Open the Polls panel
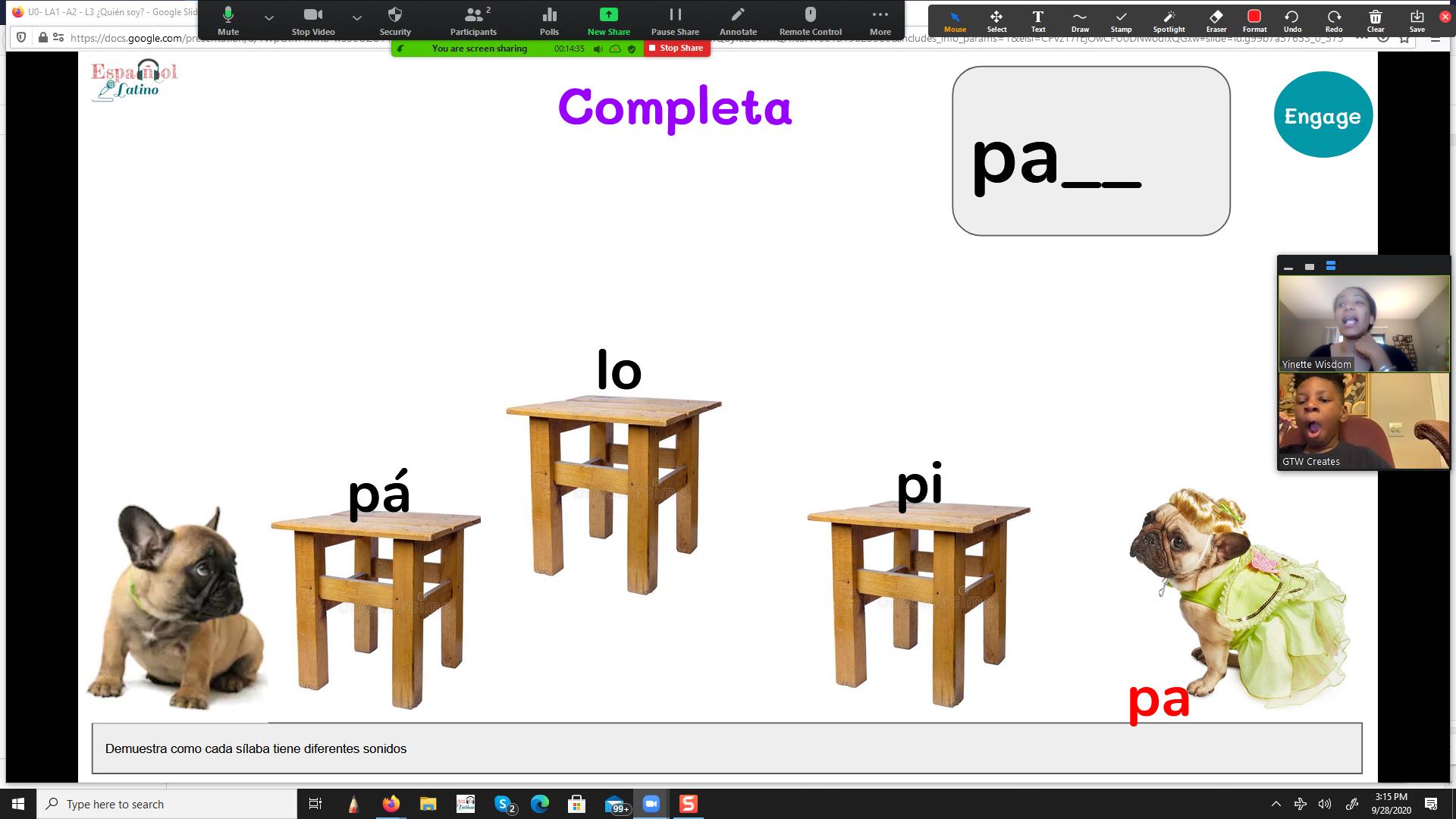 point(549,20)
